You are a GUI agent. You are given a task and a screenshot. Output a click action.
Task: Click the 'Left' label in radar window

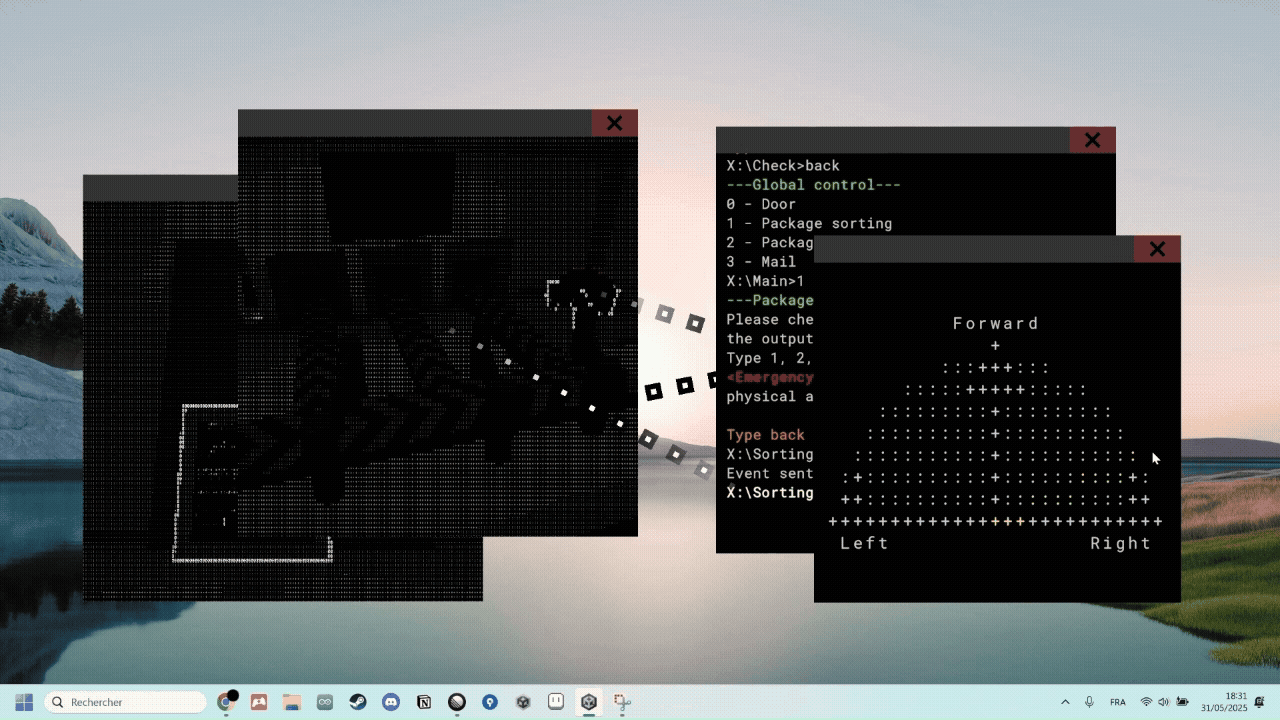pyautogui.click(x=864, y=543)
